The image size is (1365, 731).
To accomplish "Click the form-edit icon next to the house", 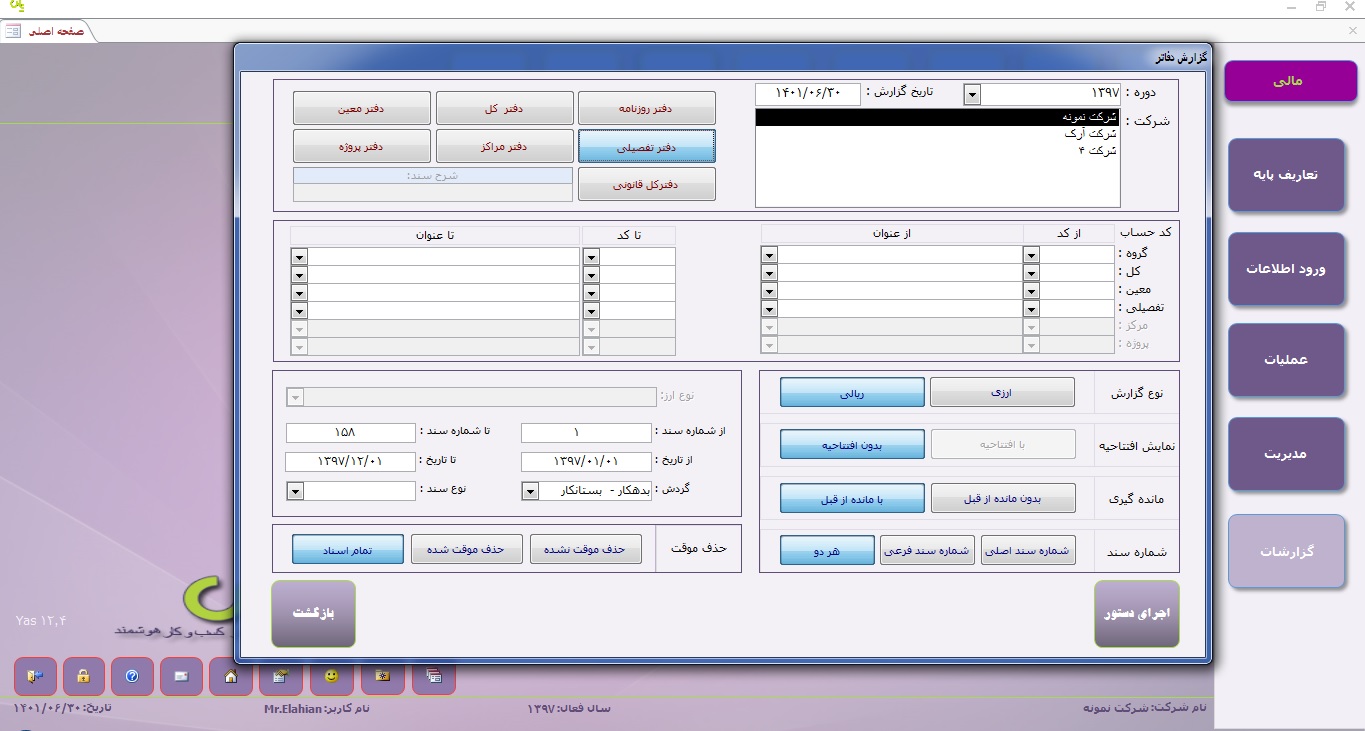I will [280, 676].
